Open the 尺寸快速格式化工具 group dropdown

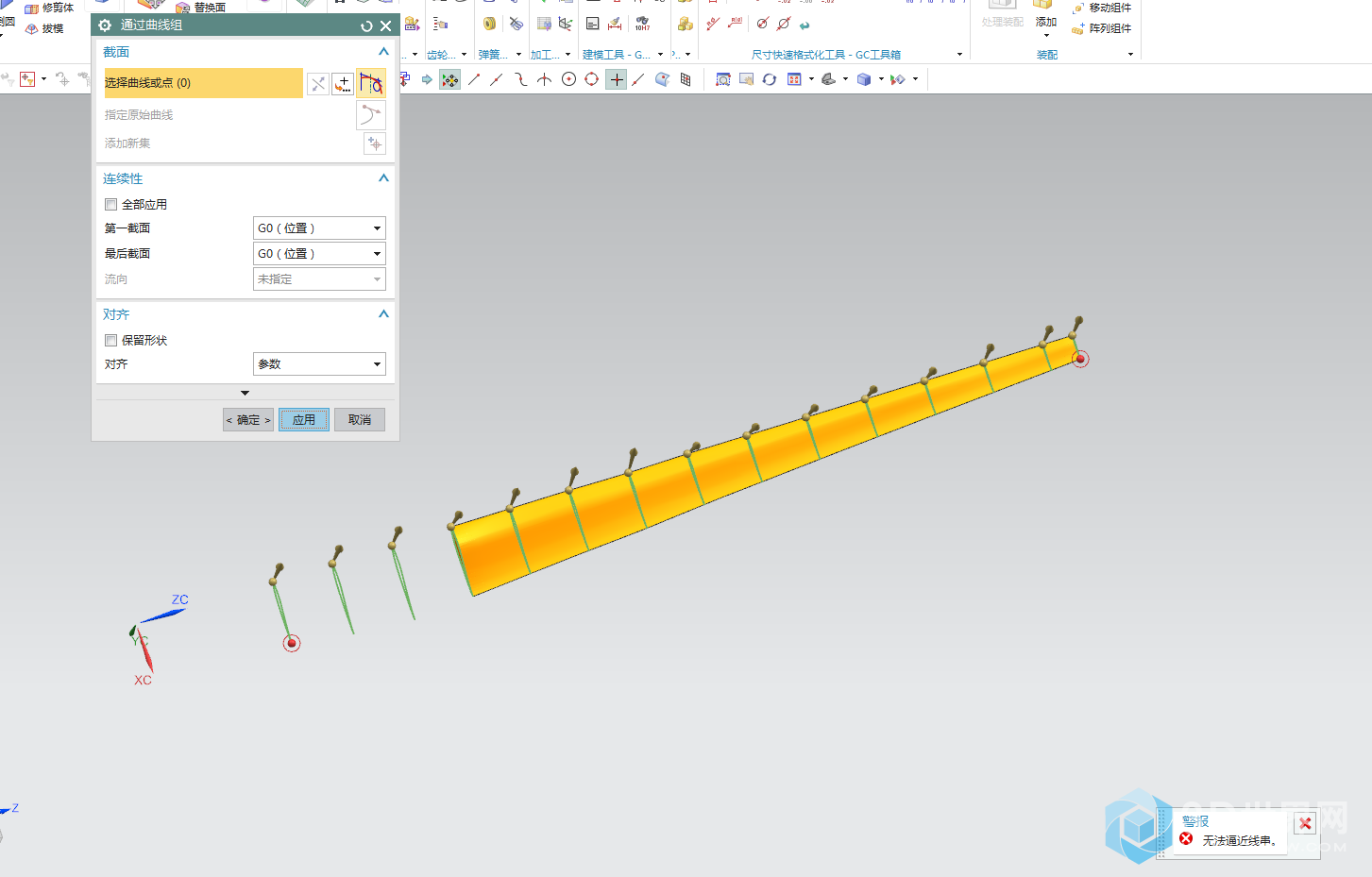(959, 55)
